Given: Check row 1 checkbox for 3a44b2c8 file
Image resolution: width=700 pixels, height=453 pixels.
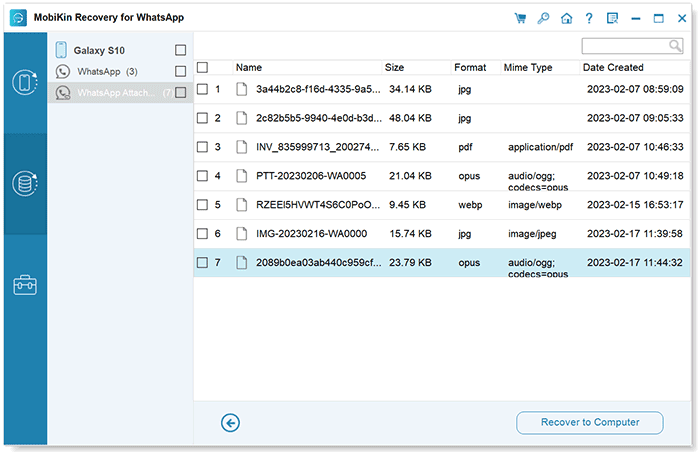Looking at the screenshot, I should tap(203, 89).
